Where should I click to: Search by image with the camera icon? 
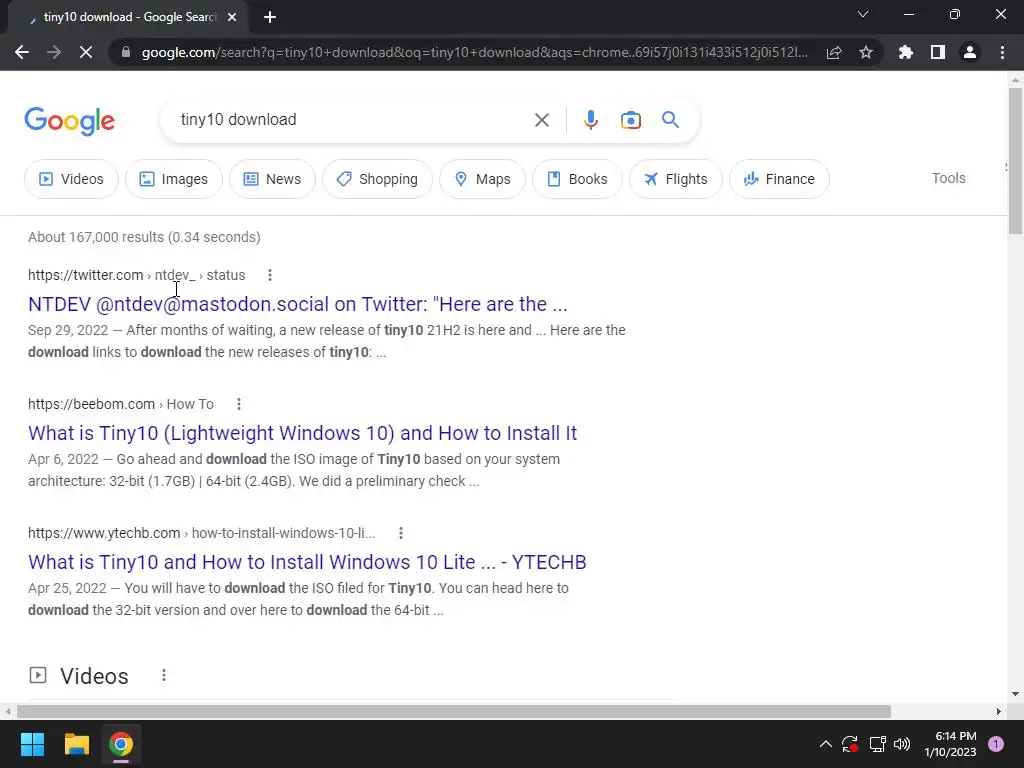pos(630,120)
